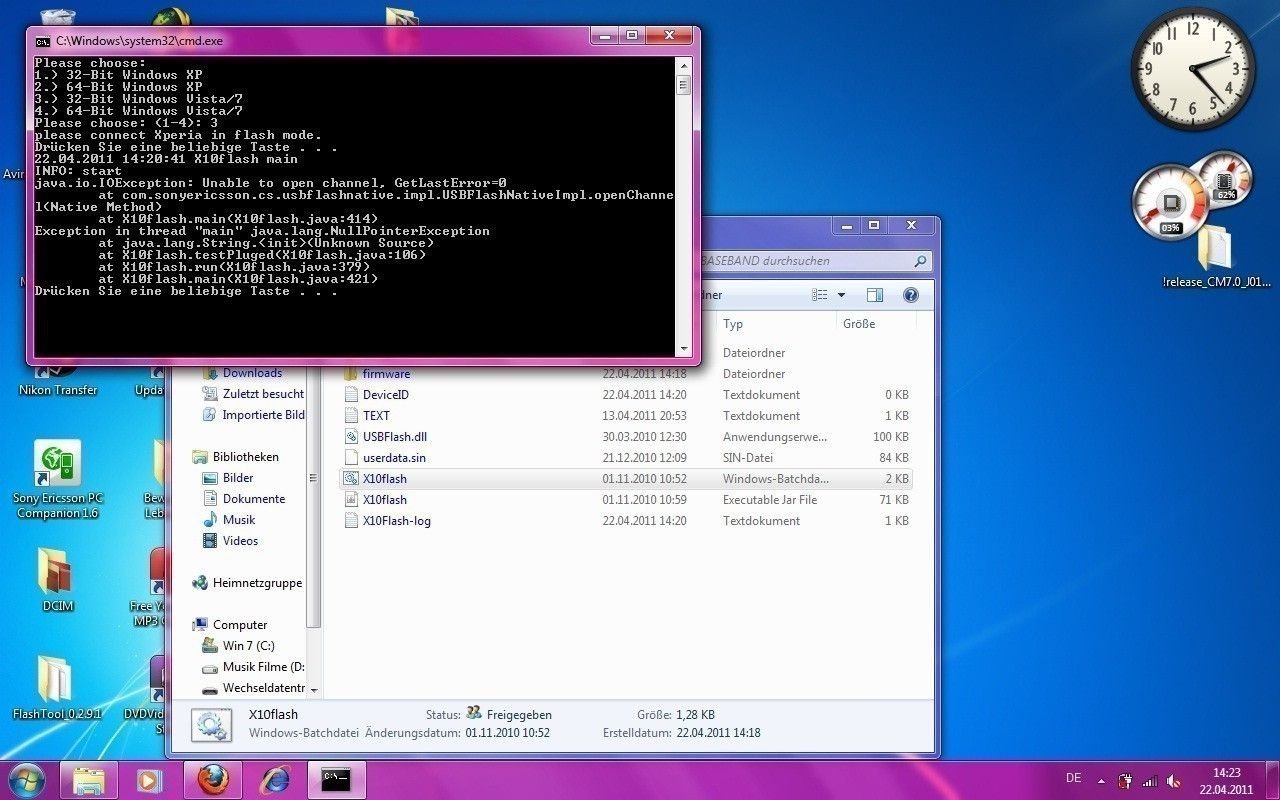Launch Internet Explorer from the taskbar

coord(274,780)
